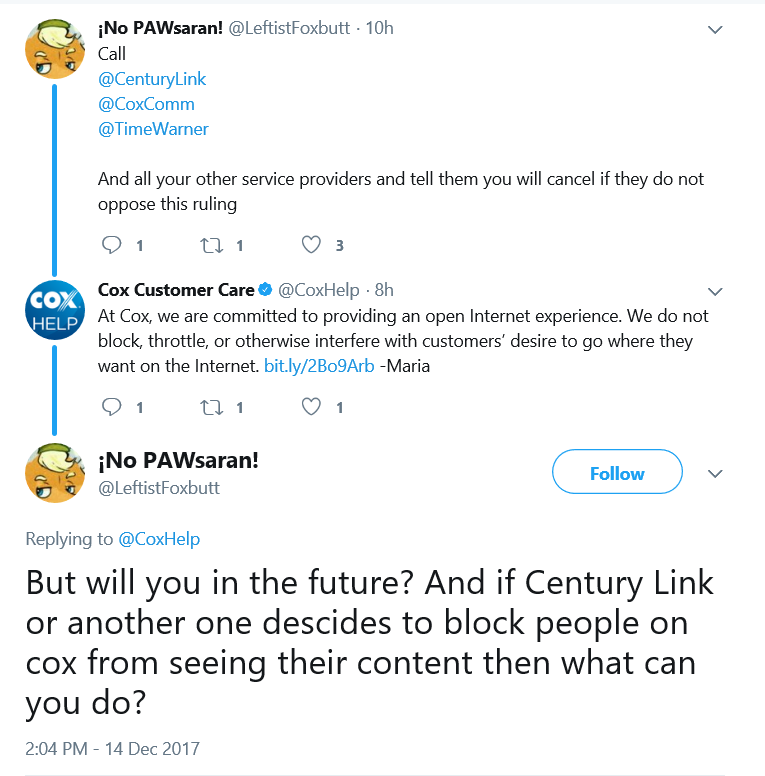
Task: Click the @CoxHelp link after Replying to
Action: click(x=159, y=538)
